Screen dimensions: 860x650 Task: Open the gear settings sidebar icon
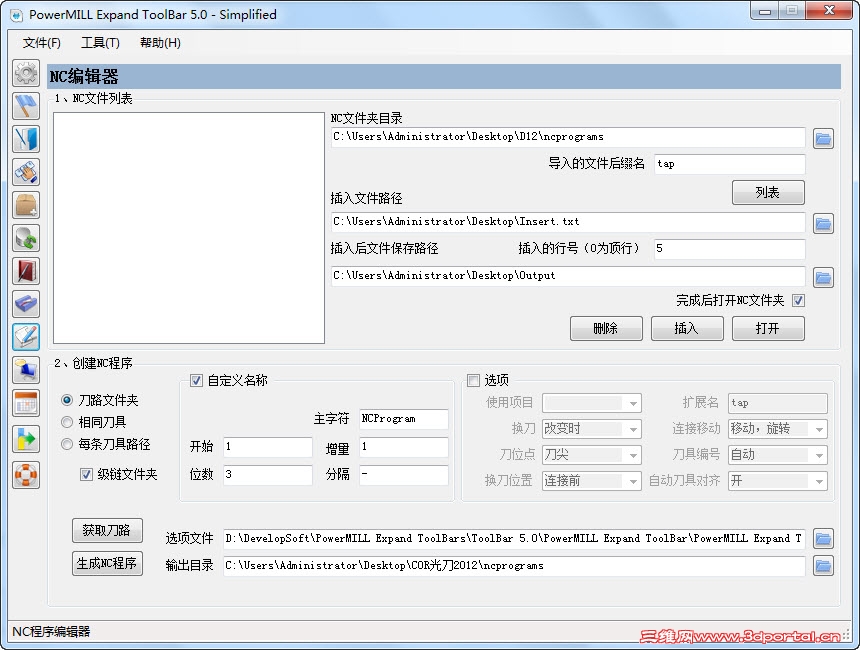pyautogui.click(x=26, y=73)
